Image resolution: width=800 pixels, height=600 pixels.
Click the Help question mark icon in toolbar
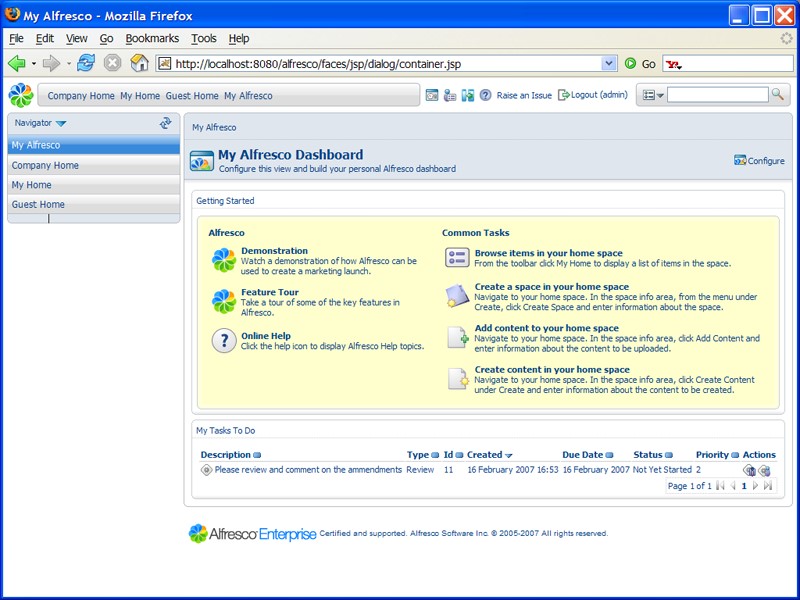[x=486, y=95]
